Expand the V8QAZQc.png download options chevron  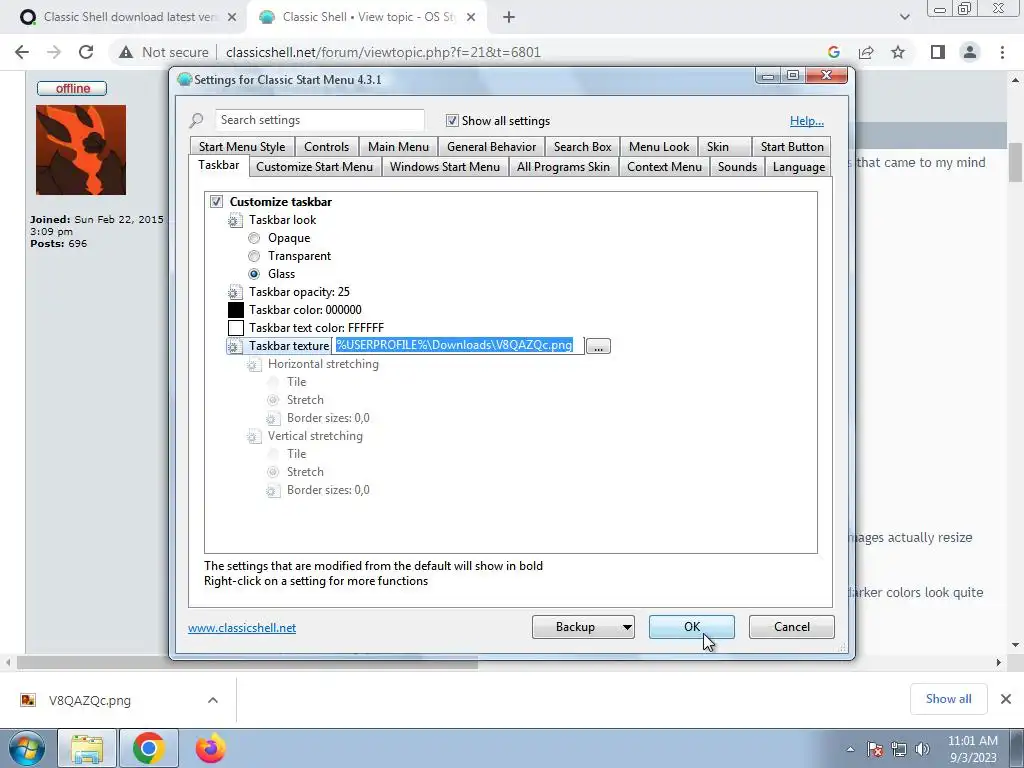coord(213,700)
